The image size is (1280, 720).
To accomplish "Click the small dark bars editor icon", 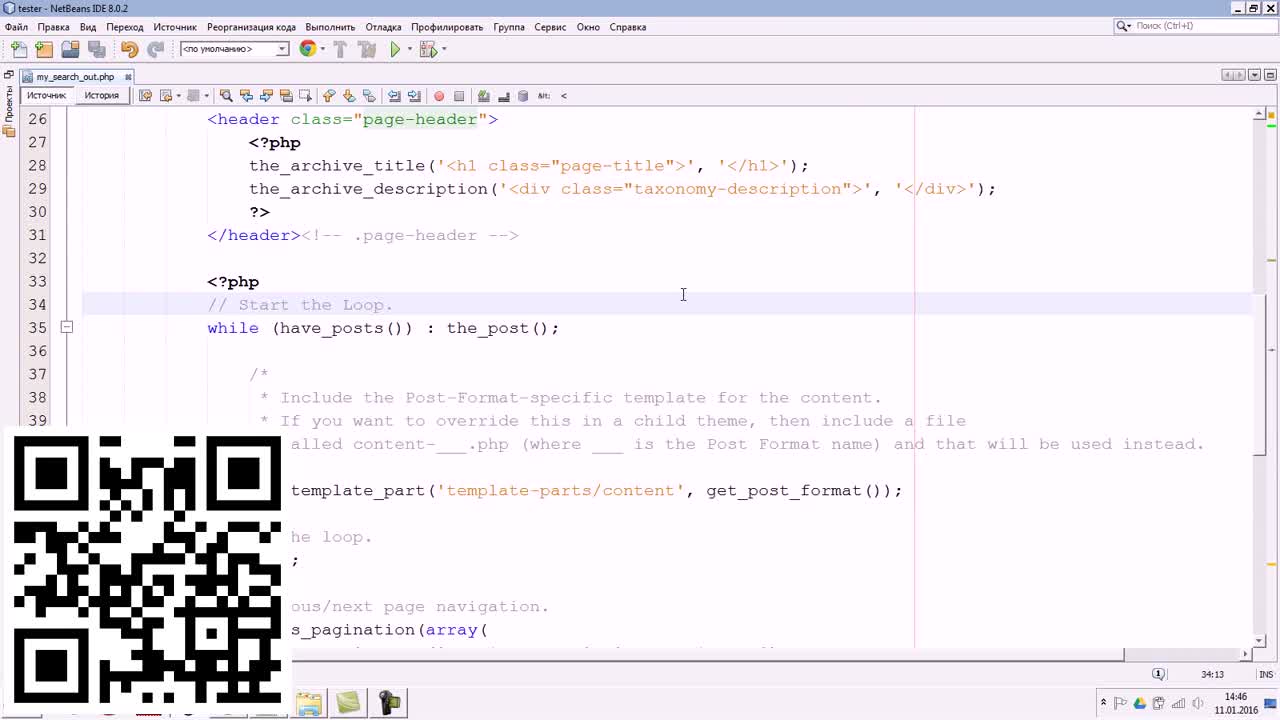I will 504,97.
